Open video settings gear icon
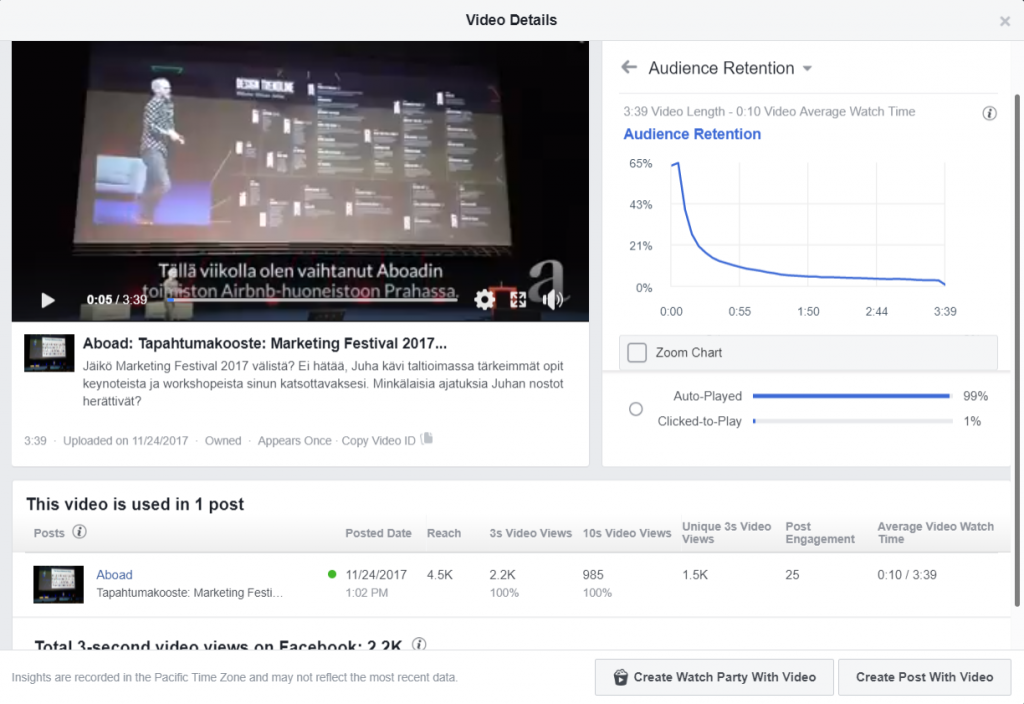 pyautogui.click(x=484, y=299)
